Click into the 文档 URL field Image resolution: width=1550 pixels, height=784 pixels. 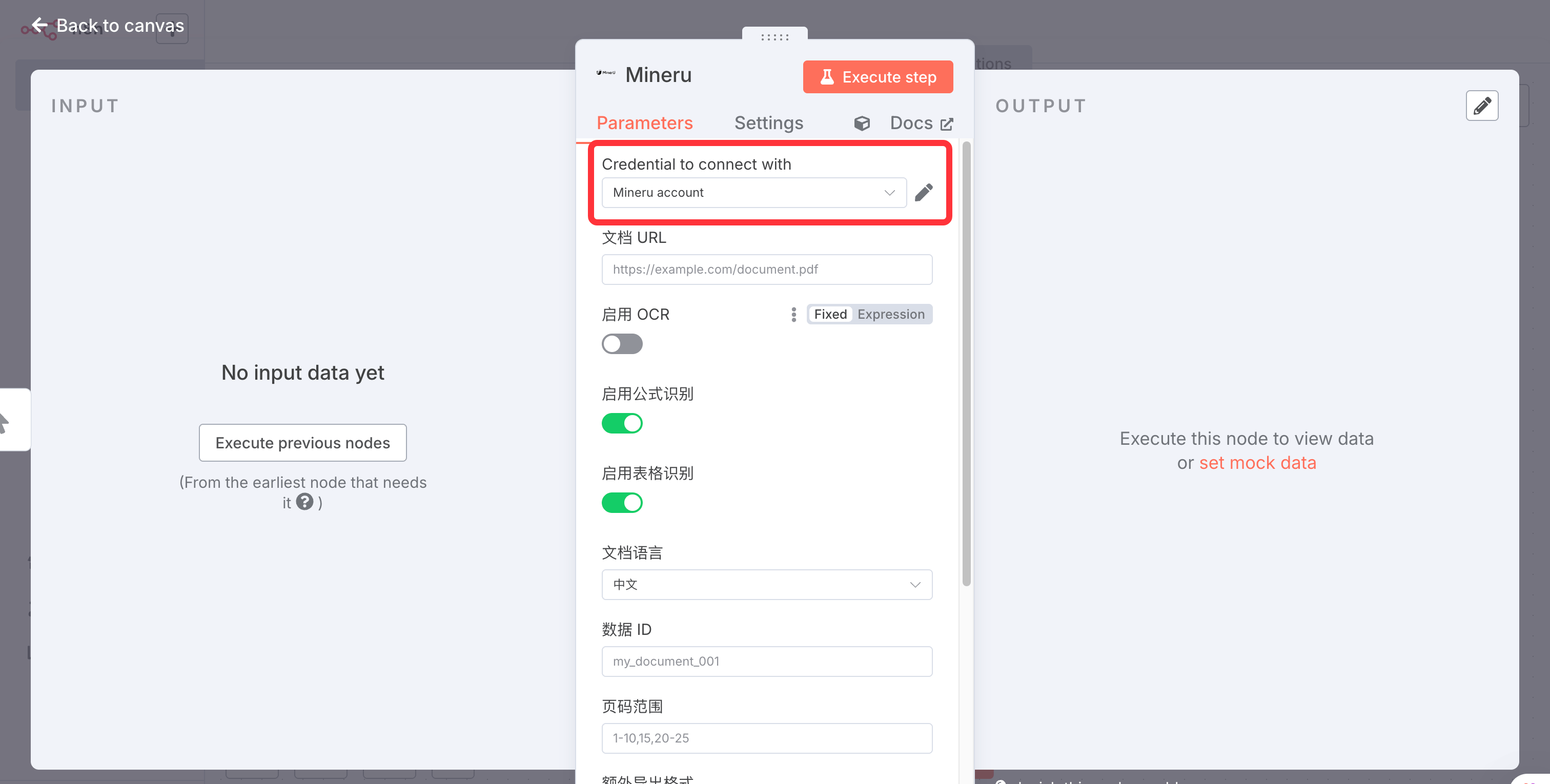click(x=767, y=270)
